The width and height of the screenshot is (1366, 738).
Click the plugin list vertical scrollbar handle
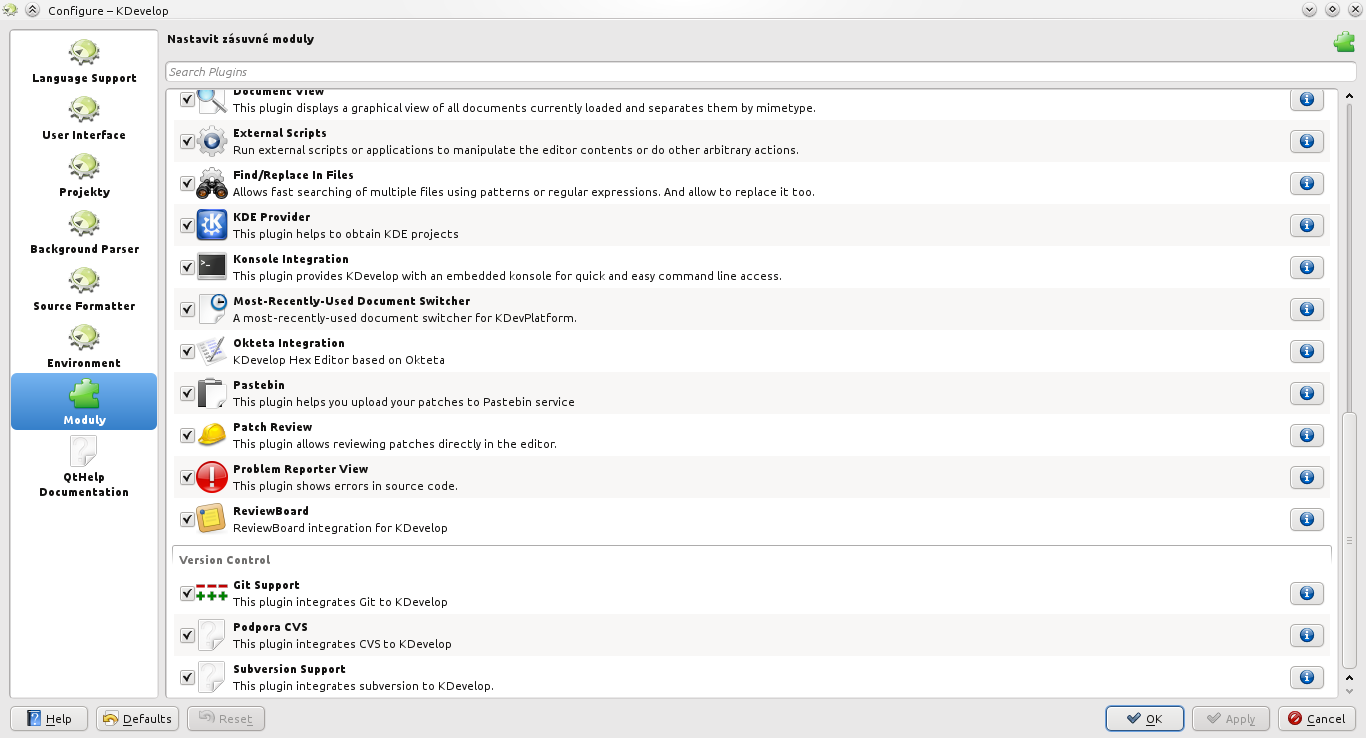[x=1349, y=540]
